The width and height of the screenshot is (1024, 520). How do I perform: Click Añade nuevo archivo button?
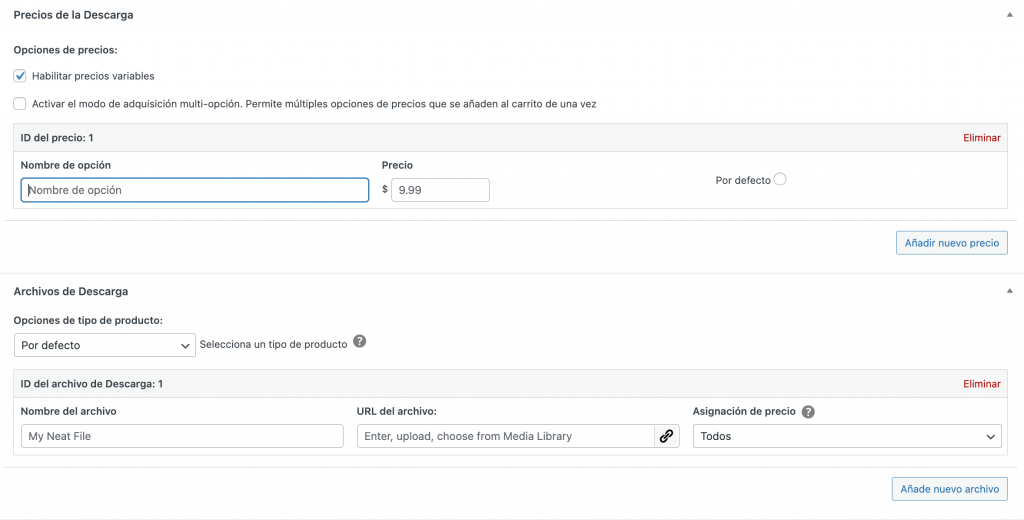click(950, 489)
